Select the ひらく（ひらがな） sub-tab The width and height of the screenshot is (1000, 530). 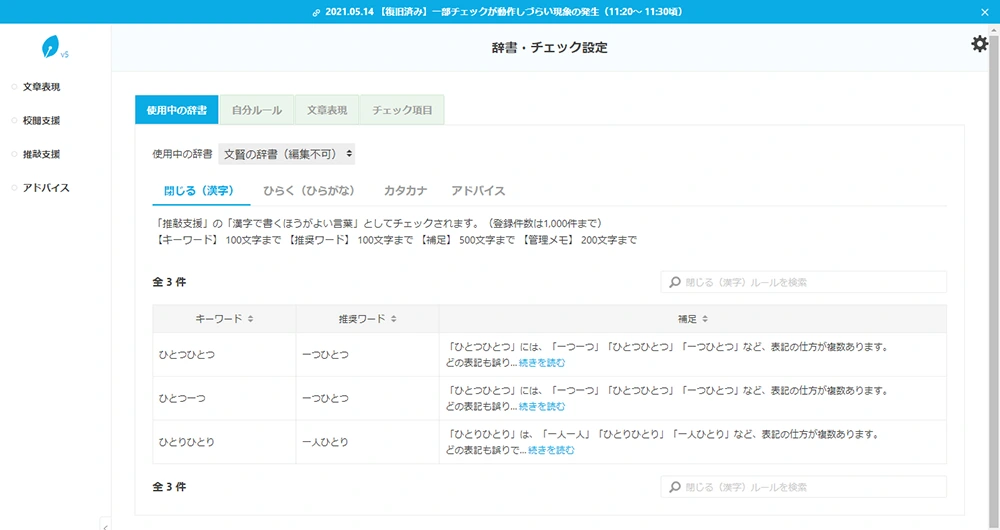(x=309, y=191)
